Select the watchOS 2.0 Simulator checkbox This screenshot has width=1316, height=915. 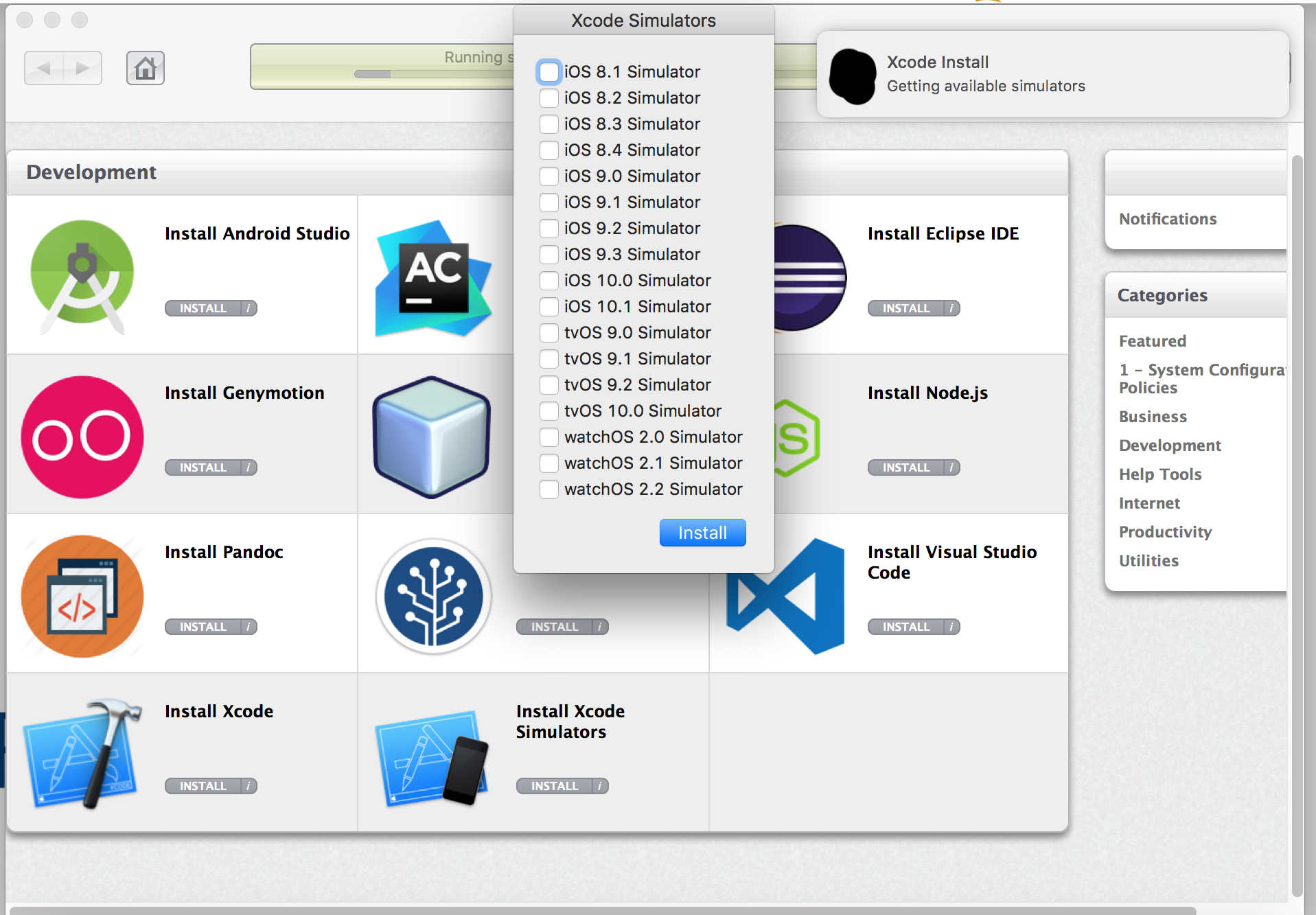pyautogui.click(x=549, y=437)
